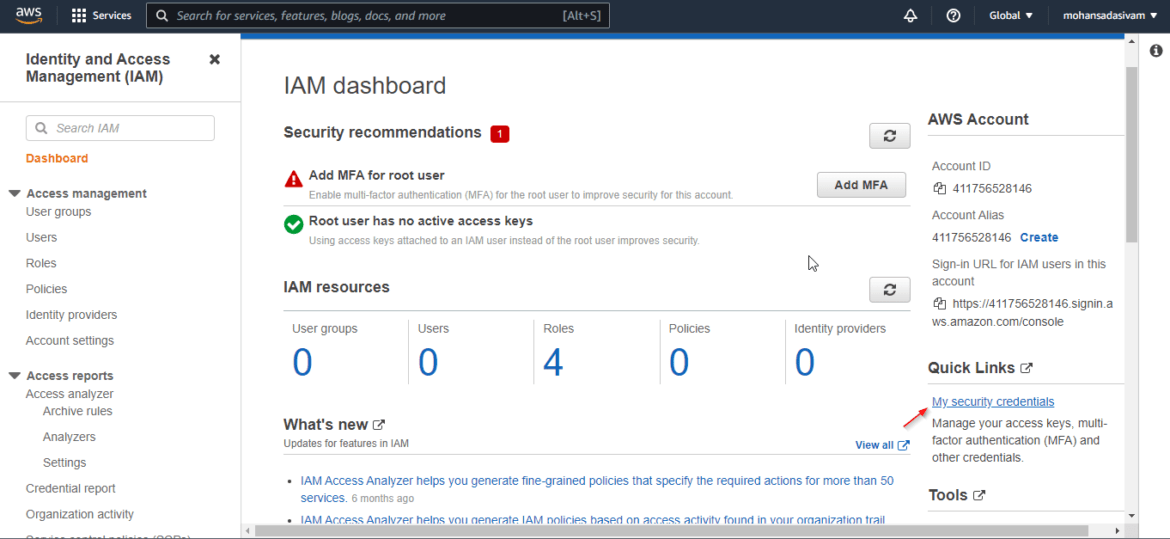Click the Account ID number 411756528146
The image size is (1170, 539).
pyautogui.click(x=992, y=188)
